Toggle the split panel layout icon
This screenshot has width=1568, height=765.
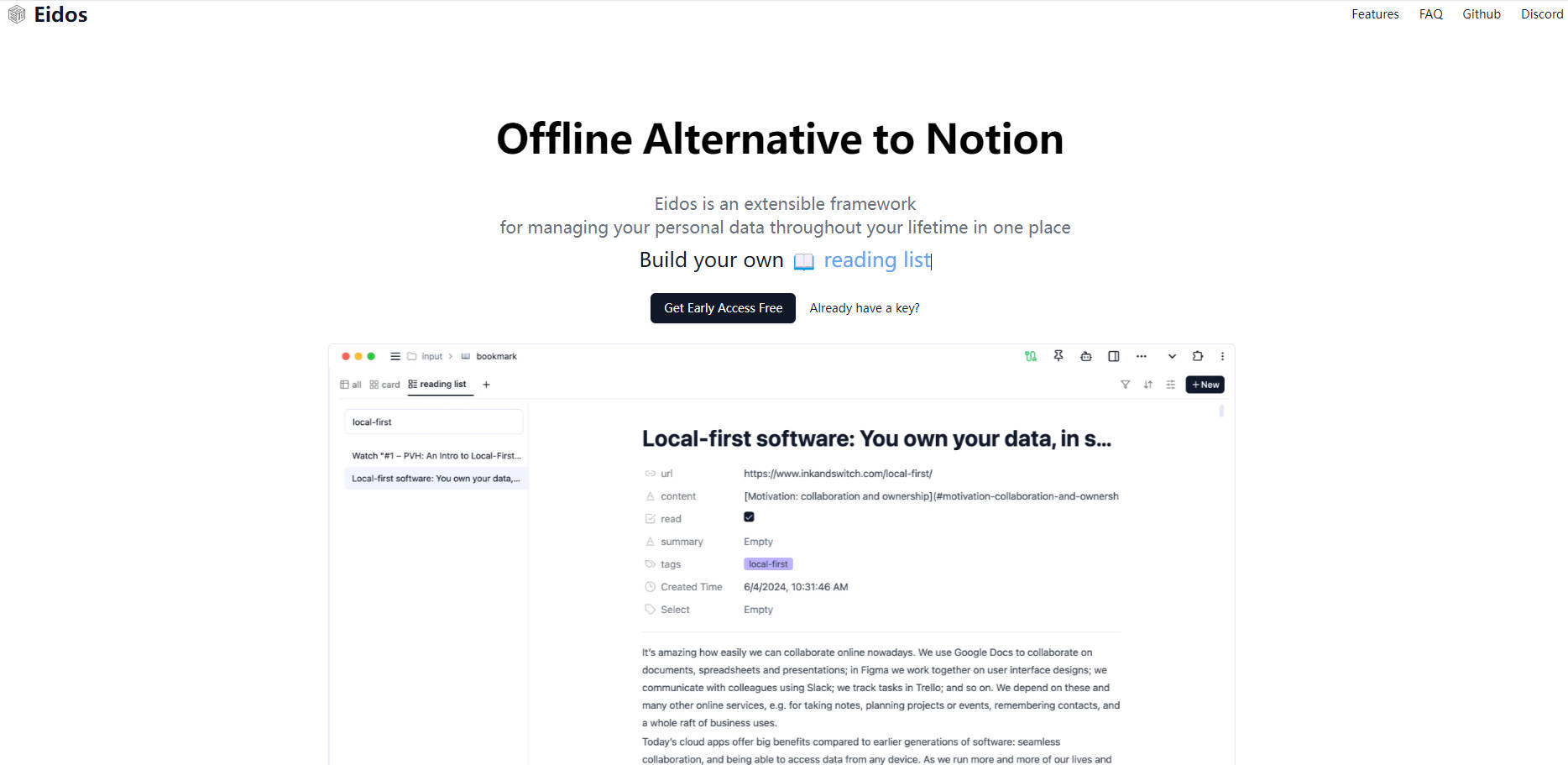pyautogui.click(x=1114, y=356)
